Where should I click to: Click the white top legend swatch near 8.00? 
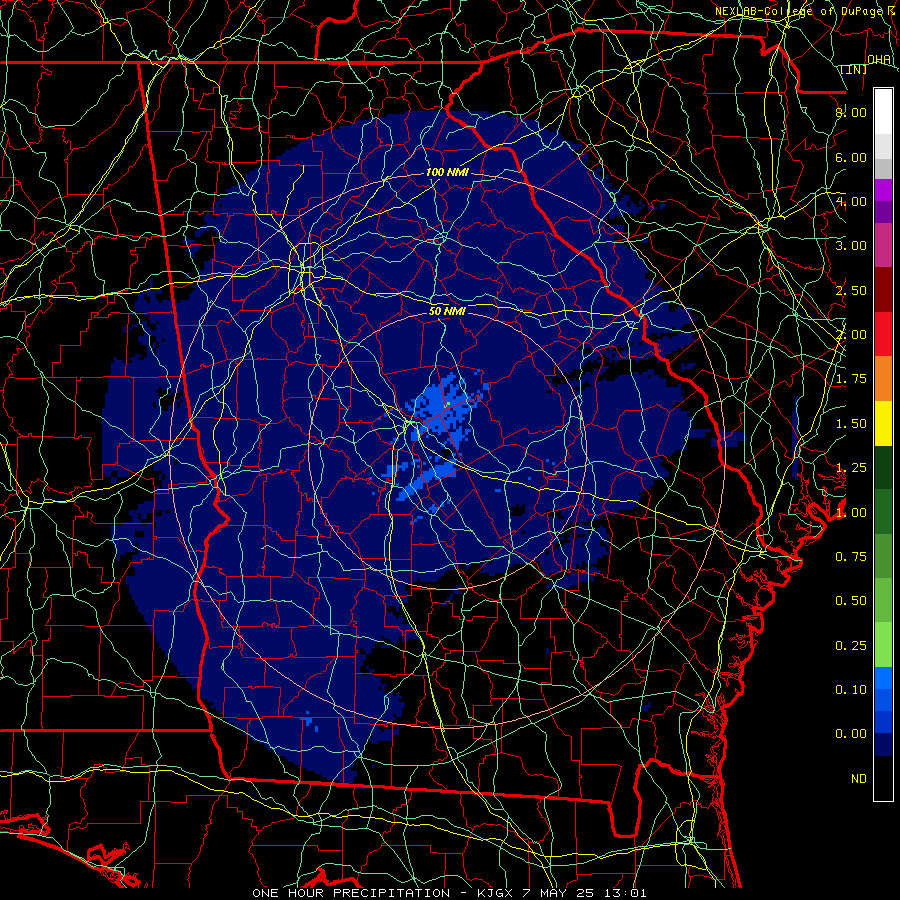click(883, 112)
